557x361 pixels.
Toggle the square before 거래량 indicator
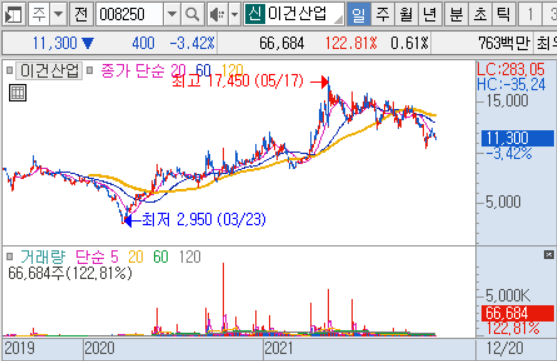[10, 256]
